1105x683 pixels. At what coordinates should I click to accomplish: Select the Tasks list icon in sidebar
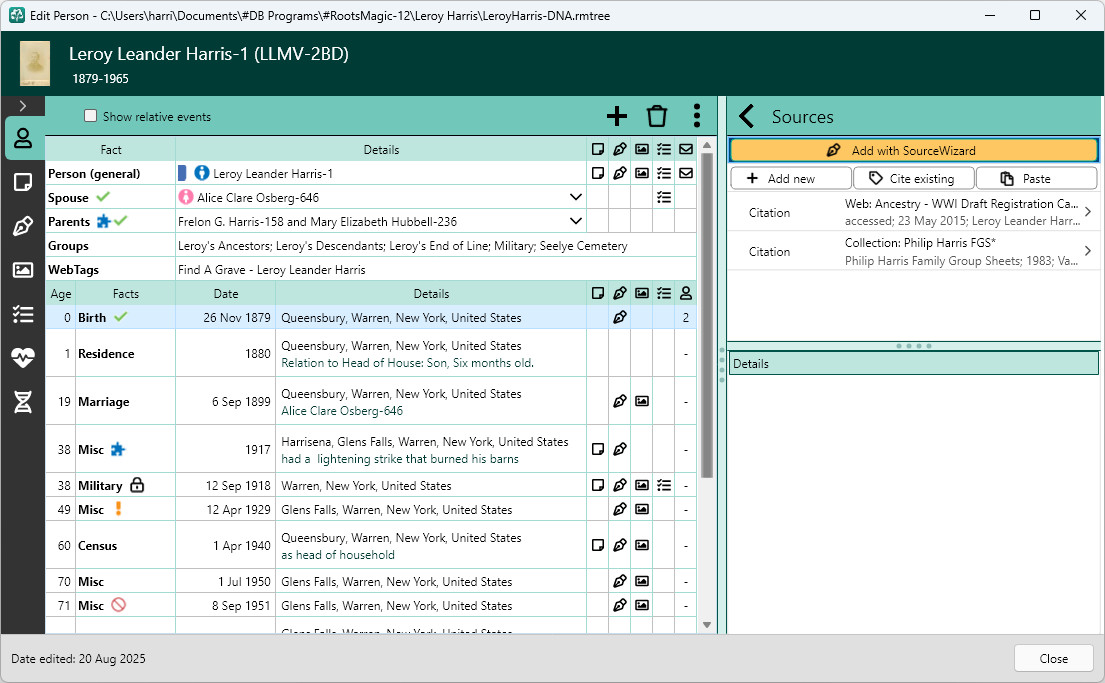coord(23,314)
